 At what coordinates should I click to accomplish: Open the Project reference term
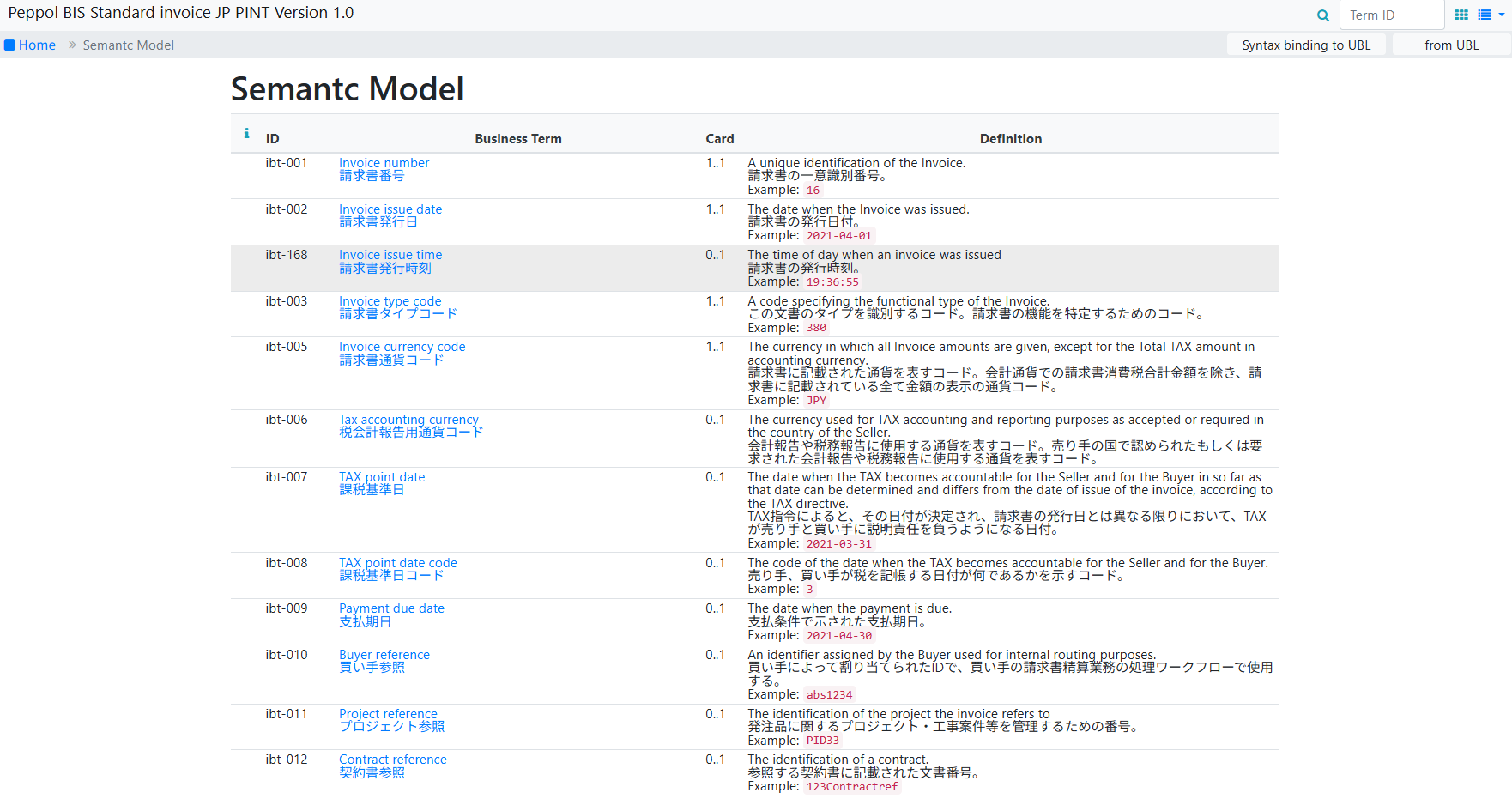click(x=388, y=714)
